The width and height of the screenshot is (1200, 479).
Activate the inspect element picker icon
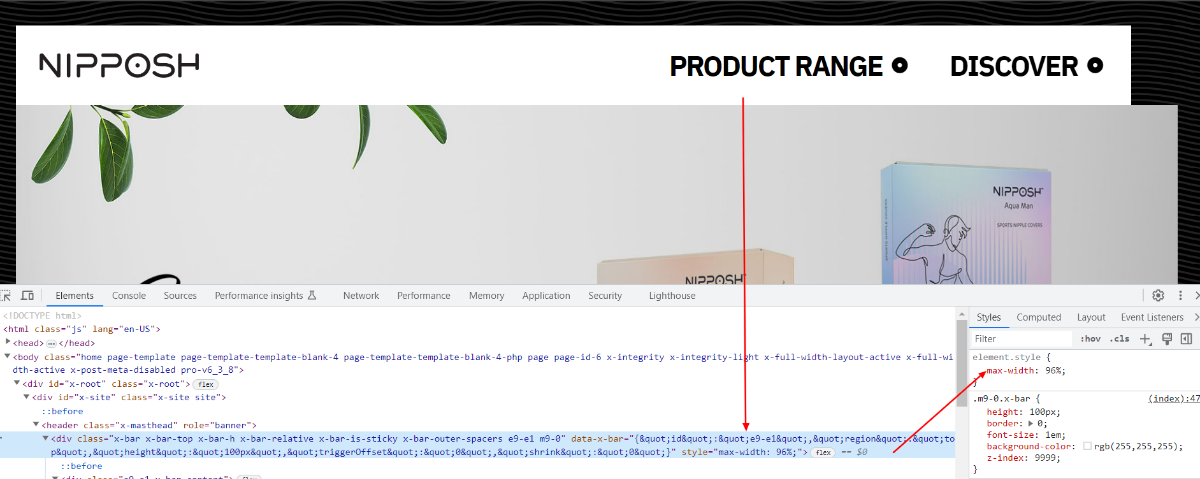(x=5, y=296)
